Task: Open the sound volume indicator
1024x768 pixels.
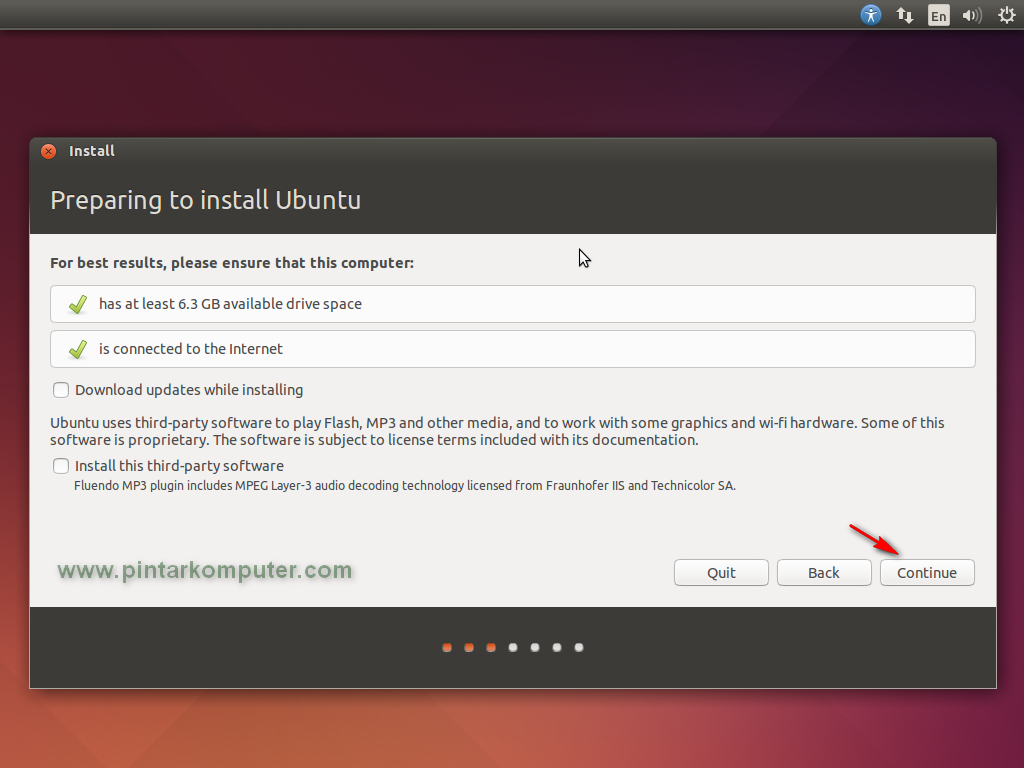Action: coord(972,15)
